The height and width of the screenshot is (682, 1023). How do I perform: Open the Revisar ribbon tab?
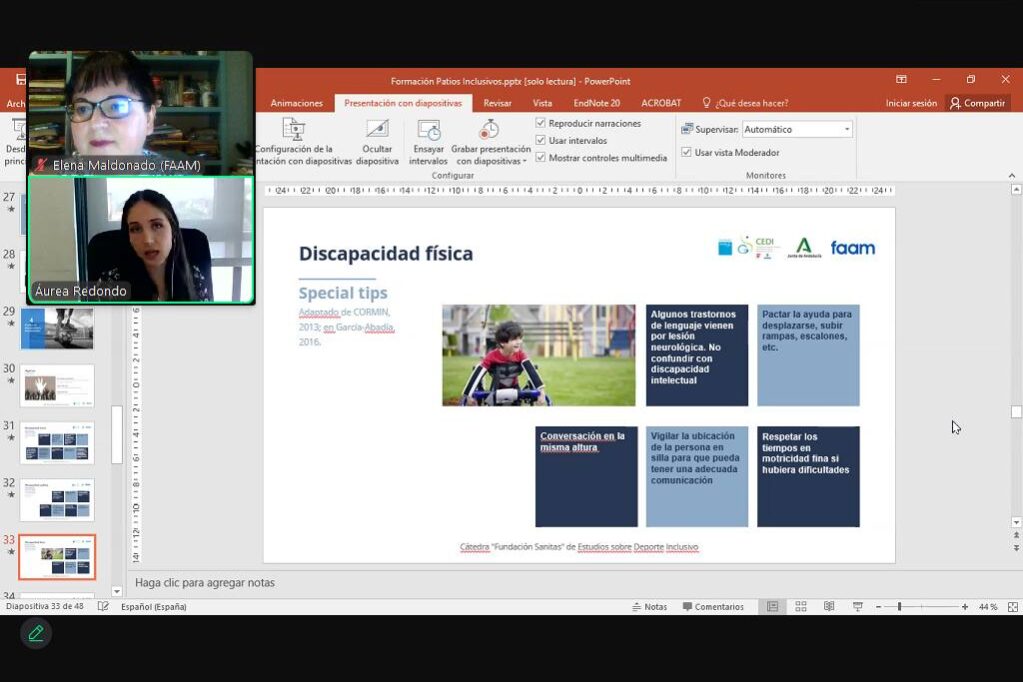coord(497,103)
